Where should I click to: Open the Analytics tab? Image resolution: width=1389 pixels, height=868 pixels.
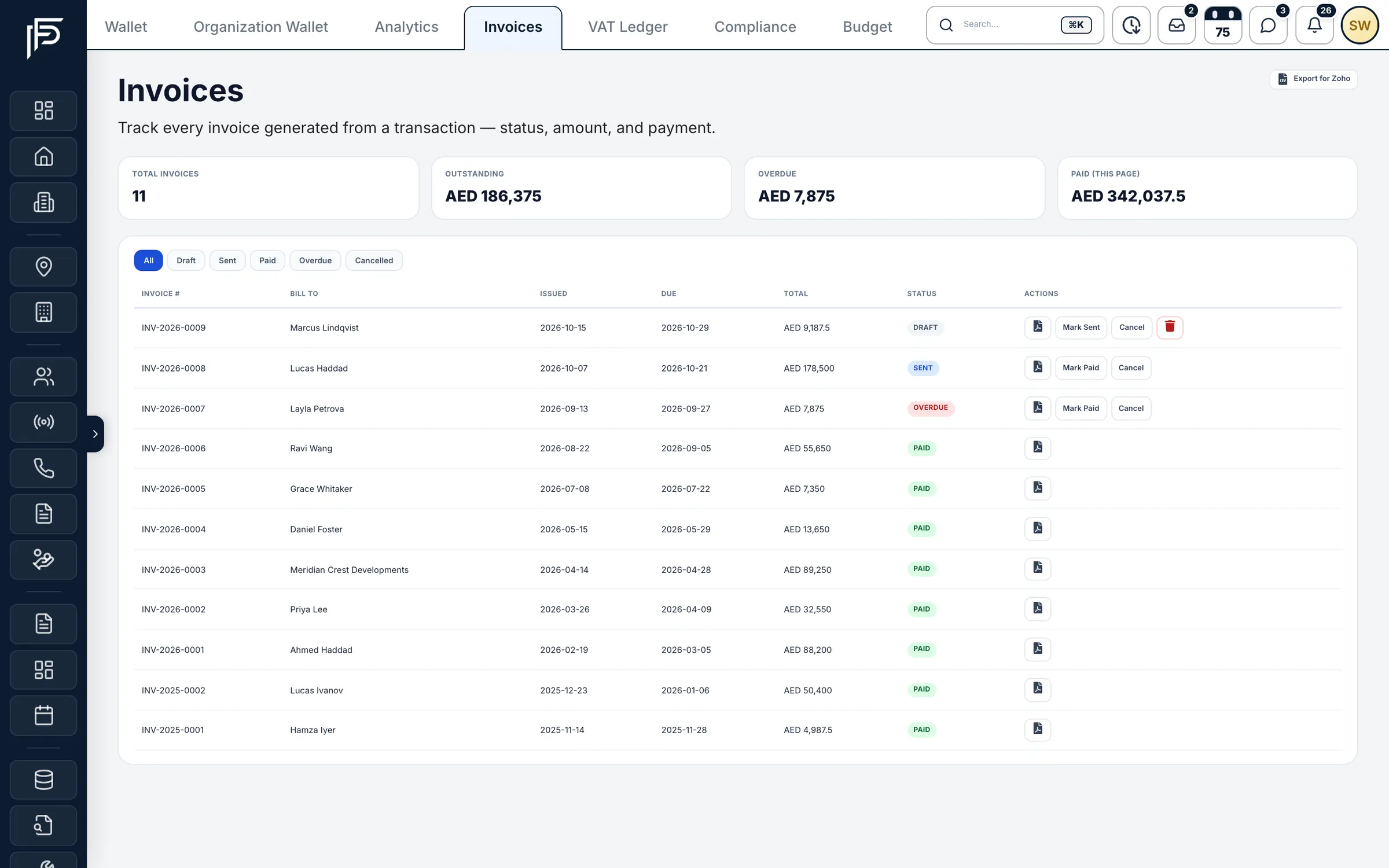pos(406,27)
